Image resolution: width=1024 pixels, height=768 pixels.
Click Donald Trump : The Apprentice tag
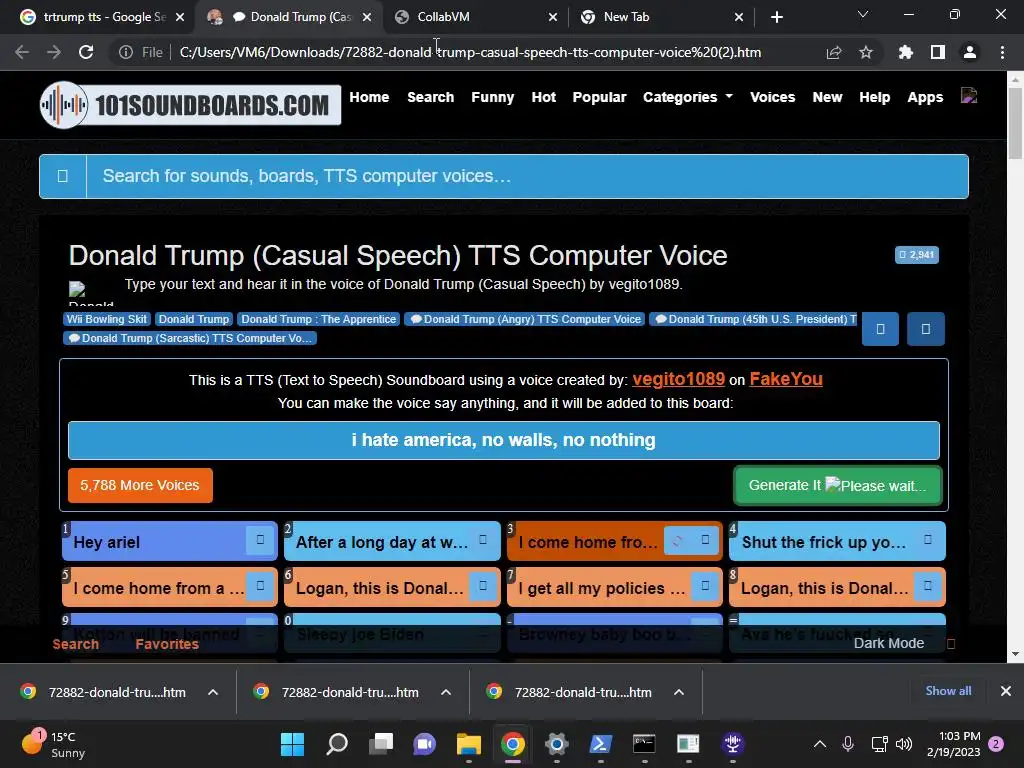pyautogui.click(x=319, y=319)
